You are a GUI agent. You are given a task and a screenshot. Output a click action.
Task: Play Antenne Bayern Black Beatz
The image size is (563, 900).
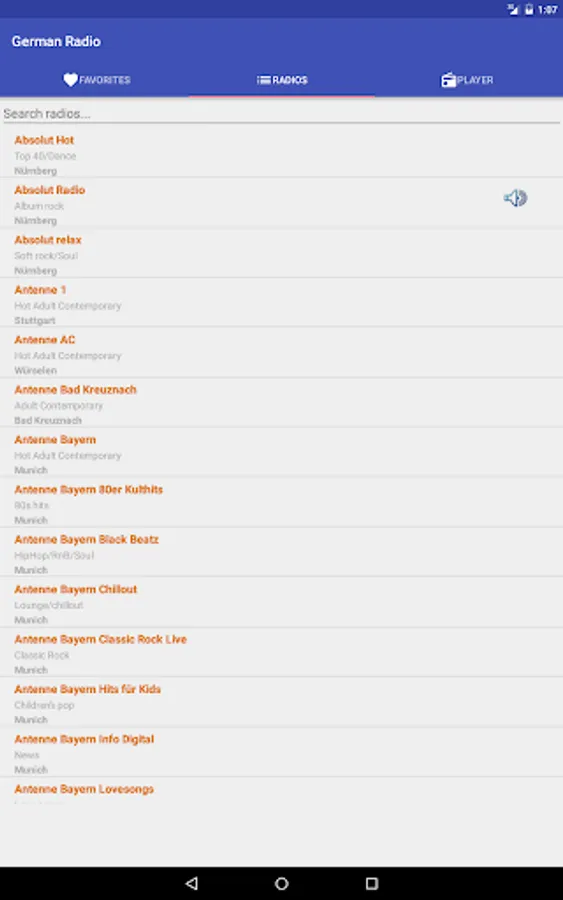coord(281,552)
